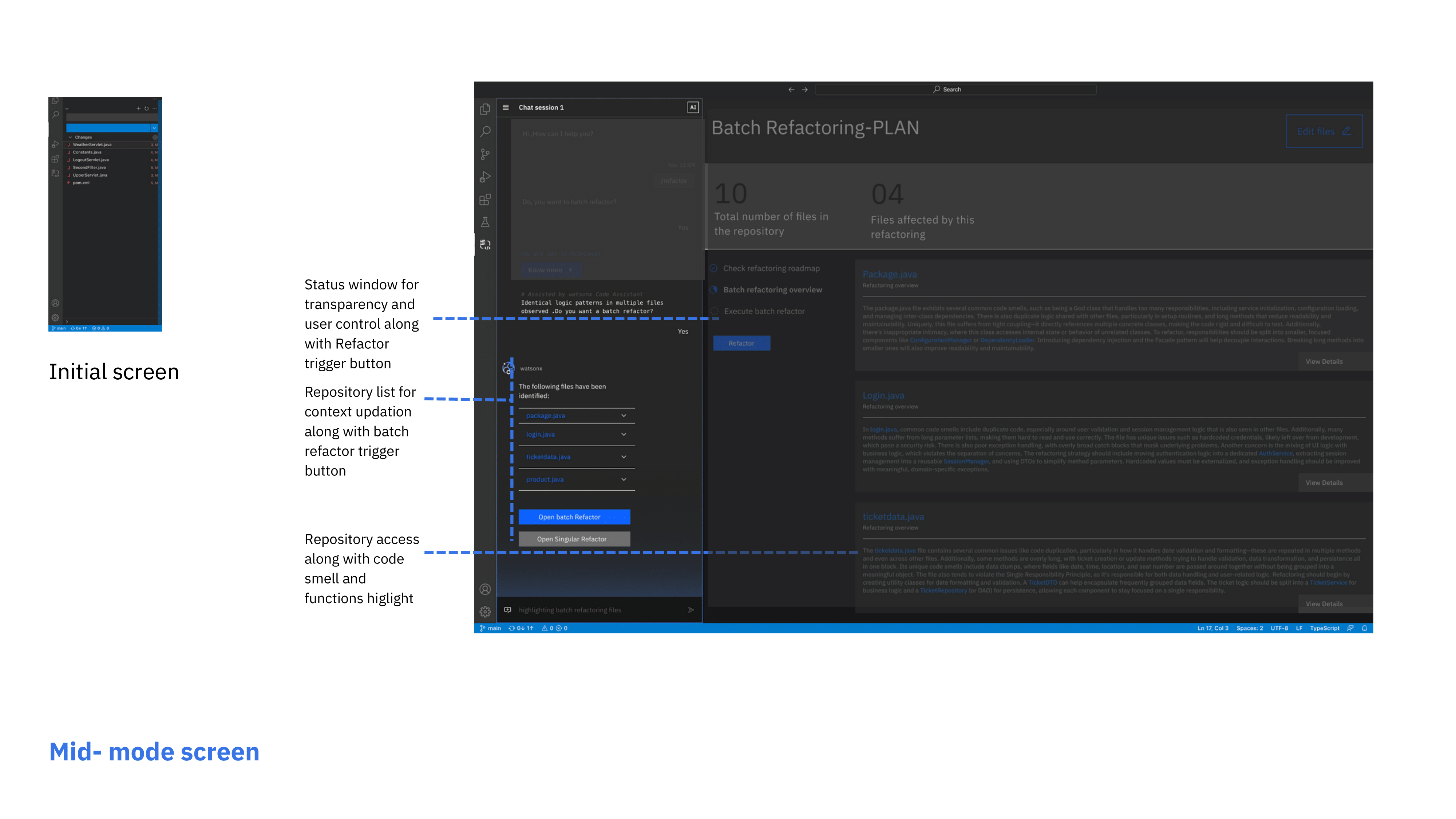
Task: Go back with the left arrow near Search
Action: tap(791, 89)
